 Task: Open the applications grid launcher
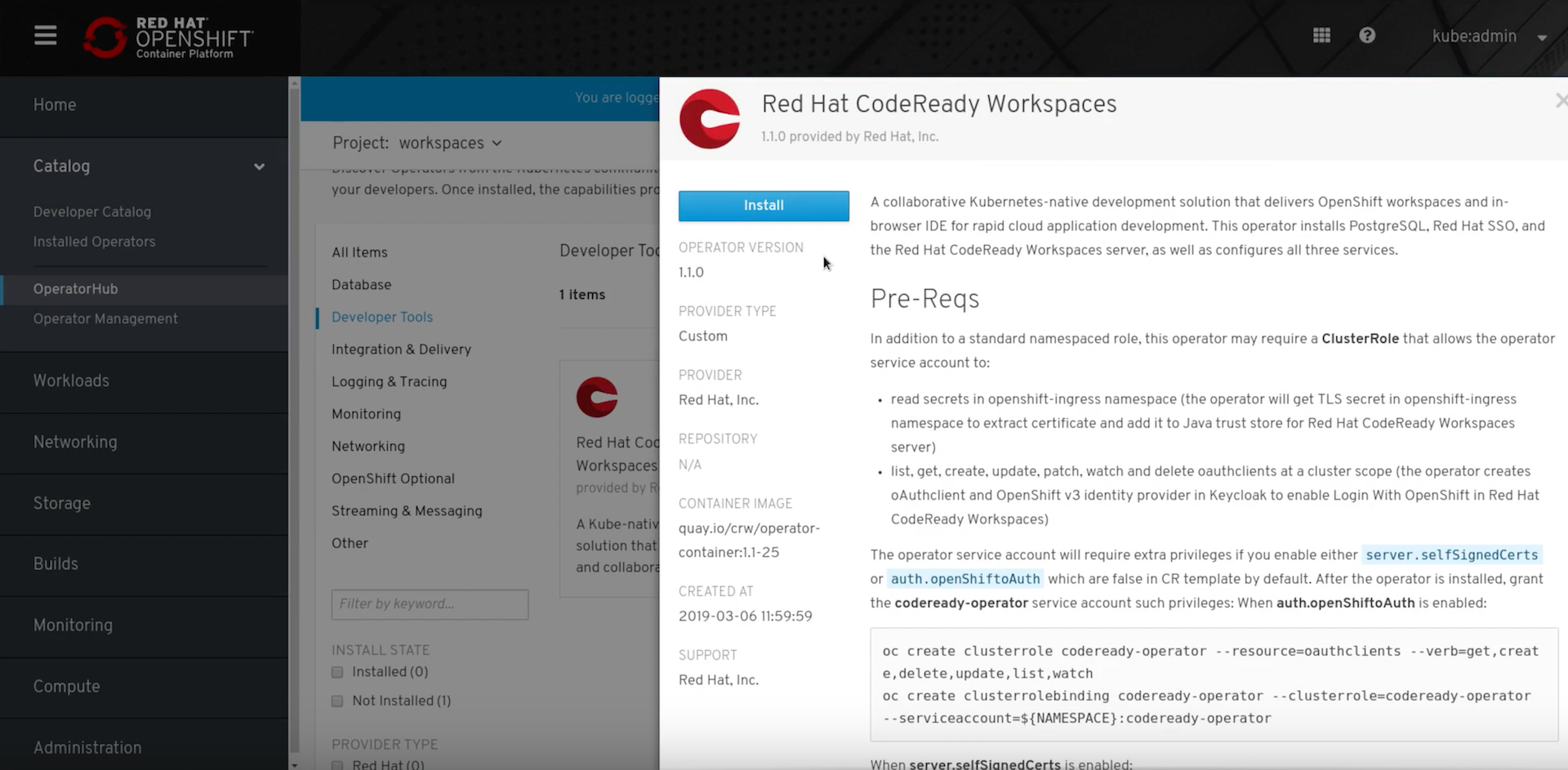(x=1321, y=35)
